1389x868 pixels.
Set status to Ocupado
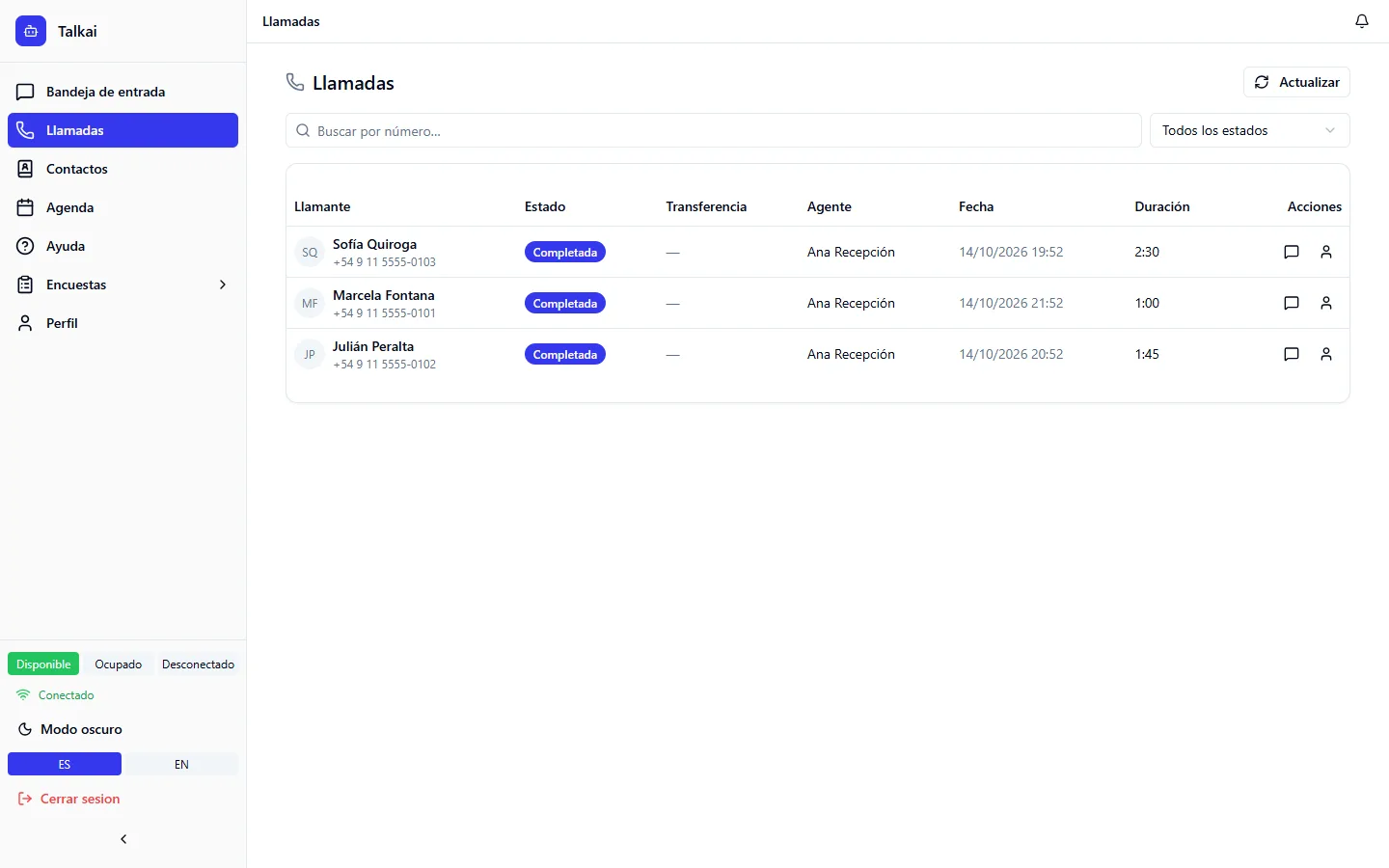tap(119, 665)
